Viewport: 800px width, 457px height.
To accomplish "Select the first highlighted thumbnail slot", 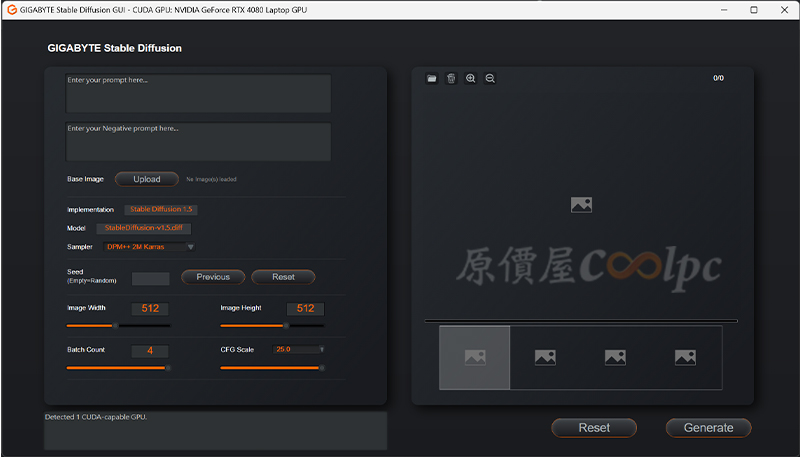I will 474,358.
